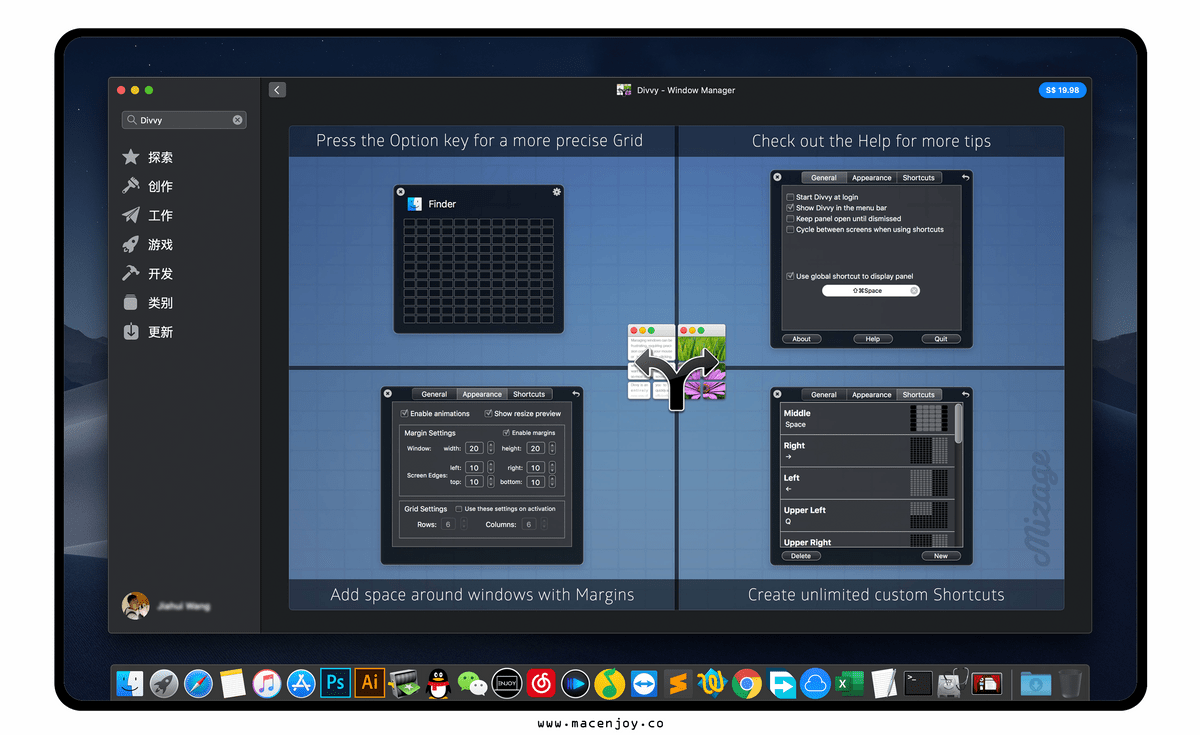Launch TeamViewer from the Dock
1200x735 pixels.
[644, 683]
